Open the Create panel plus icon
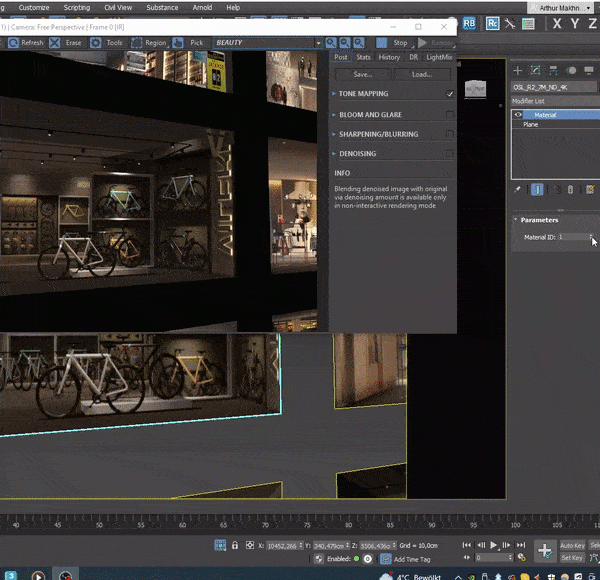This screenshot has height=580, width=600. coord(517,71)
